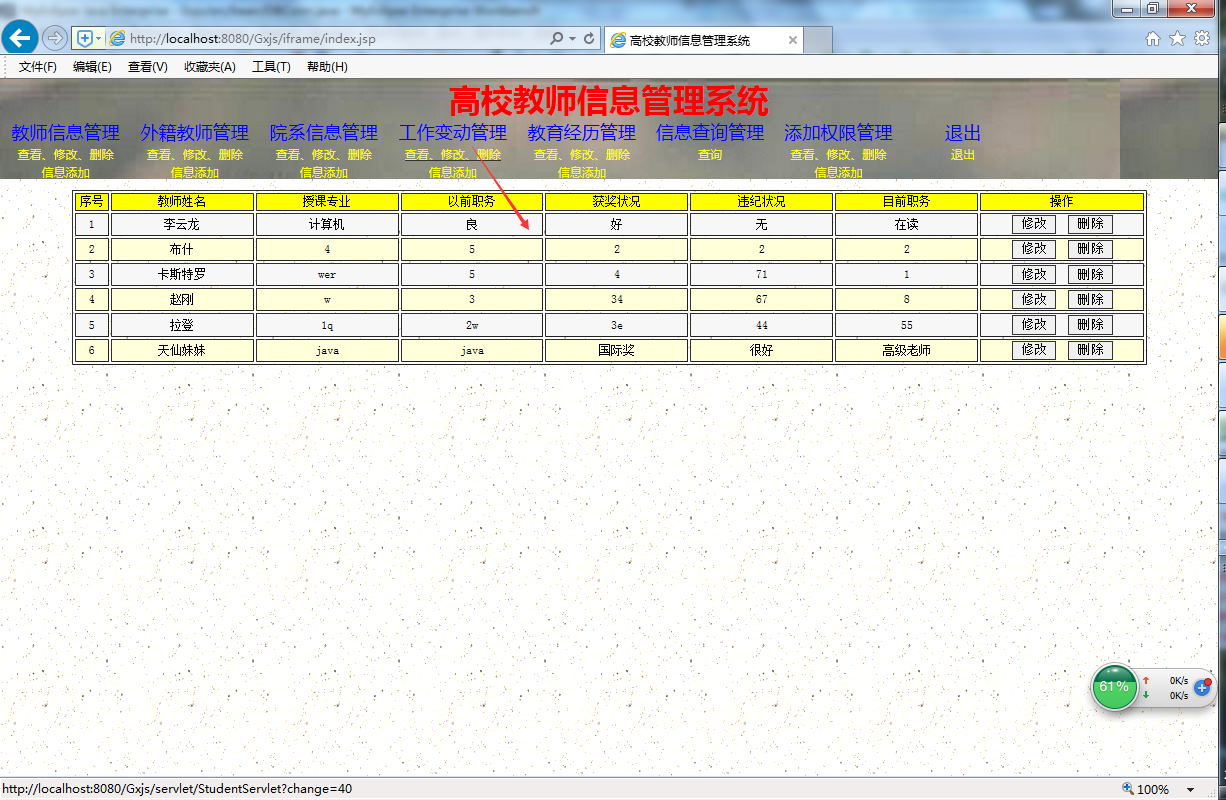Open the 工具(T) menu
This screenshot has height=800, width=1226.
click(271, 67)
